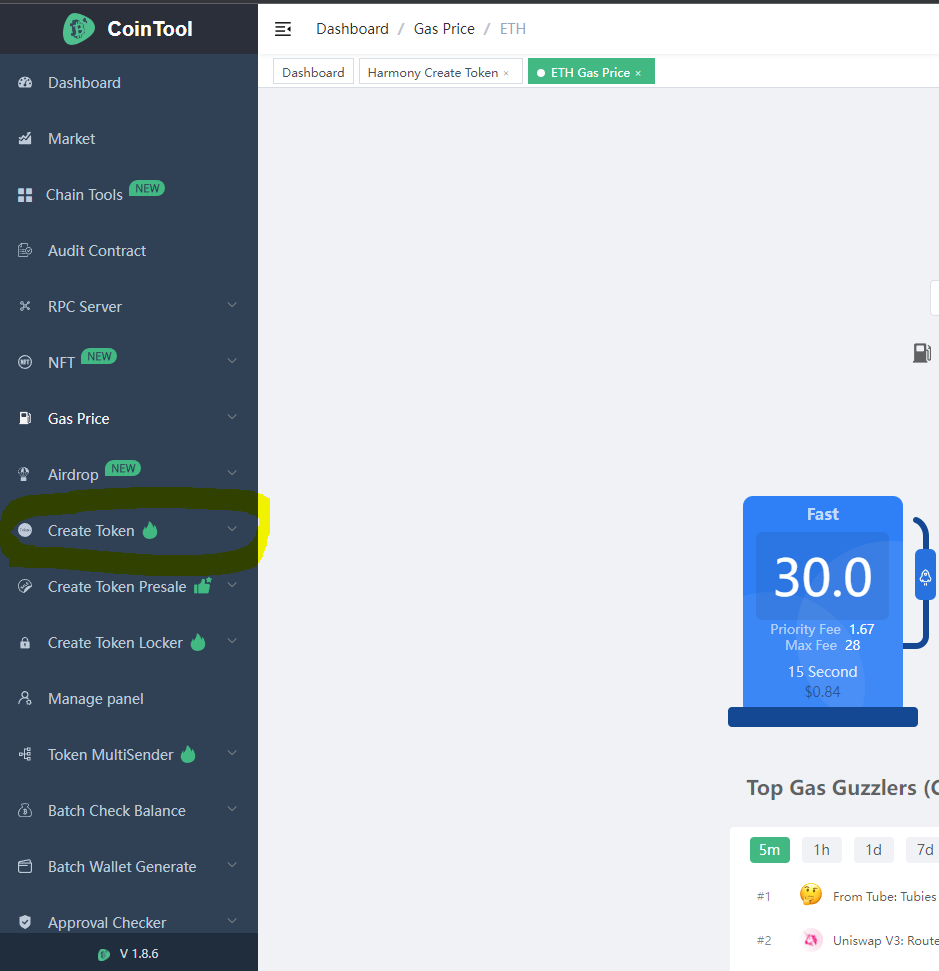The height and width of the screenshot is (971, 939).
Task: Open the From Tube: Tubies gas guzzler link
Action: click(884, 896)
